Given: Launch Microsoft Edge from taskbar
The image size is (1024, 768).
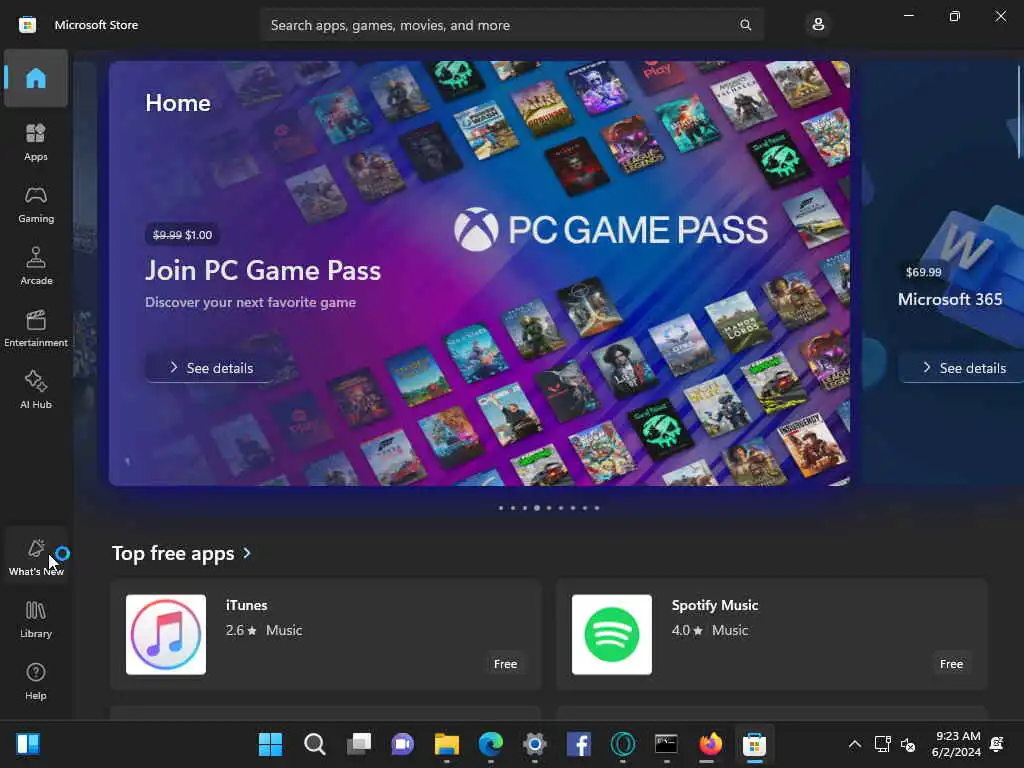Looking at the screenshot, I should pyautogui.click(x=490, y=744).
